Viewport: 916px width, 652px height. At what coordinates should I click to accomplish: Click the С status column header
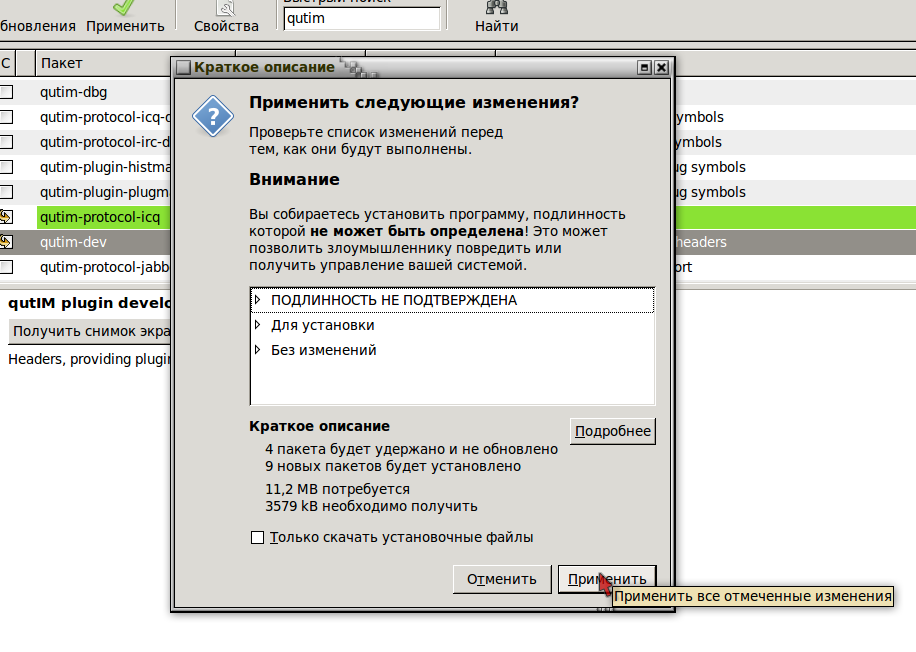pyautogui.click(x=6, y=63)
